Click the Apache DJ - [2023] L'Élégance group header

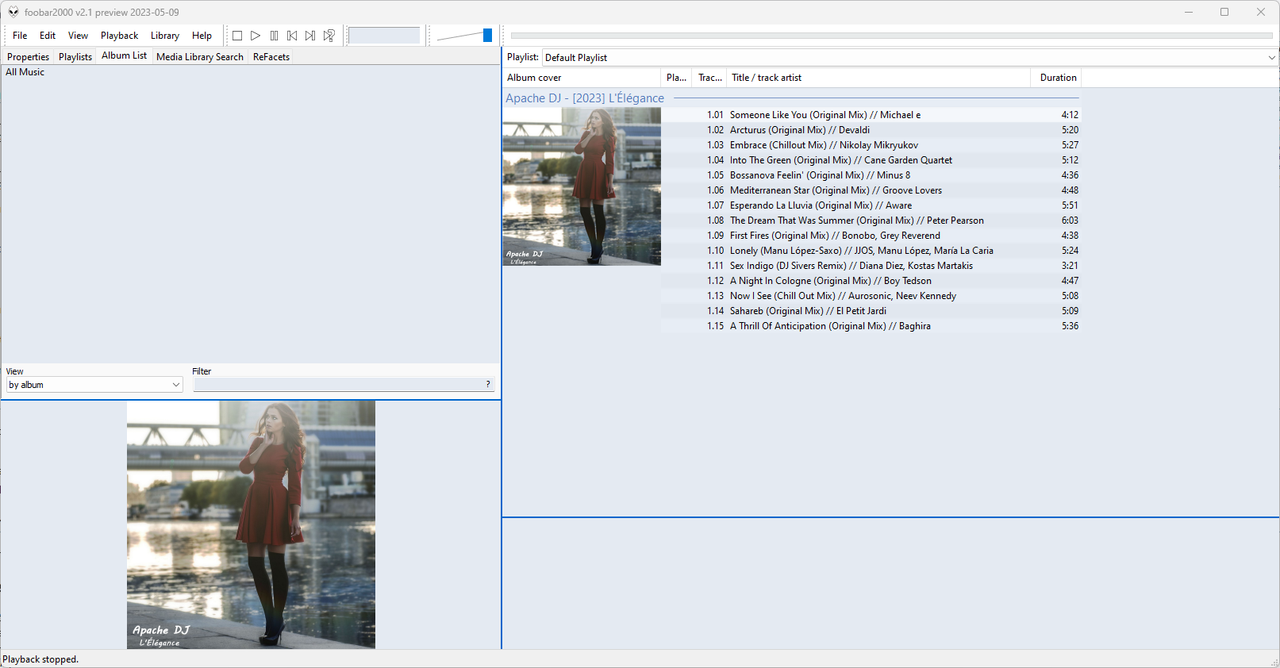tap(585, 98)
